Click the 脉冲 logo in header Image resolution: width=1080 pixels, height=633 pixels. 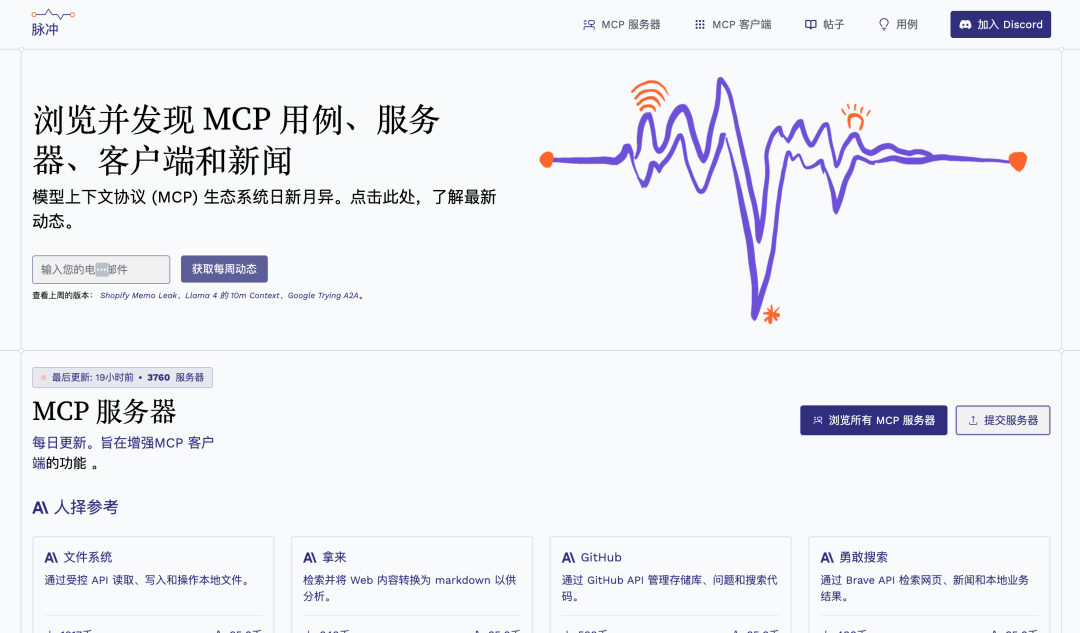pyautogui.click(x=52, y=23)
